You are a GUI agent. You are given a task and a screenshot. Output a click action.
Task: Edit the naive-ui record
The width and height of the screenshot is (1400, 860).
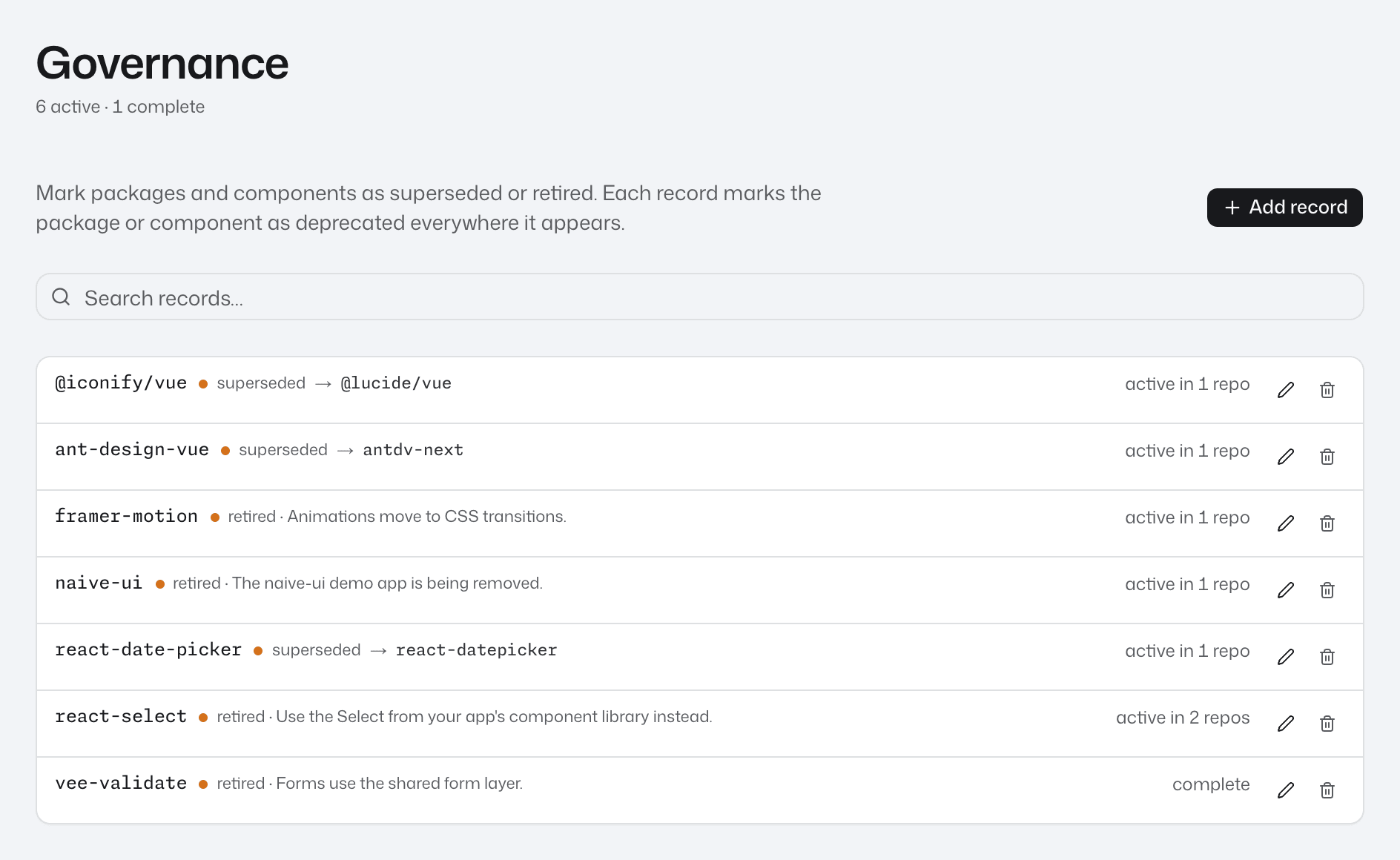click(1286, 590)
